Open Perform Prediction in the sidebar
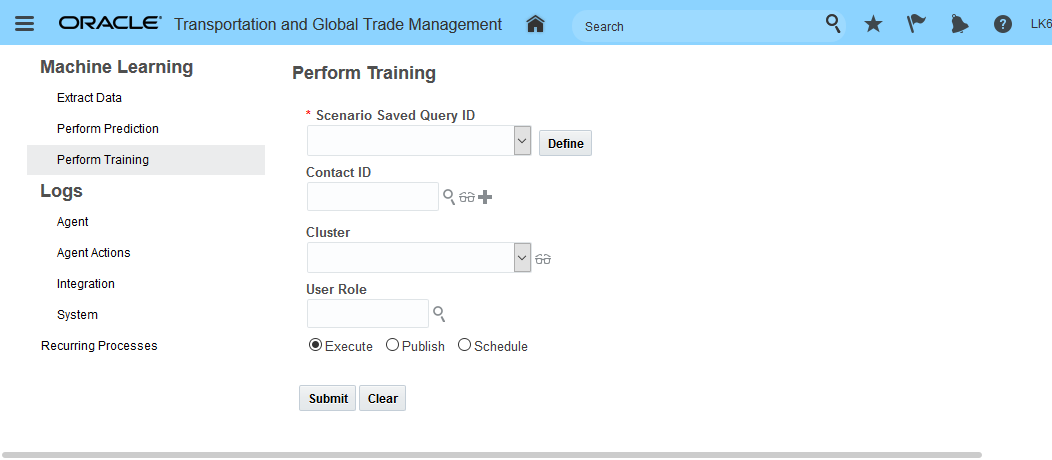Viewport: 1052px width, 460px height. click(108, 129)
